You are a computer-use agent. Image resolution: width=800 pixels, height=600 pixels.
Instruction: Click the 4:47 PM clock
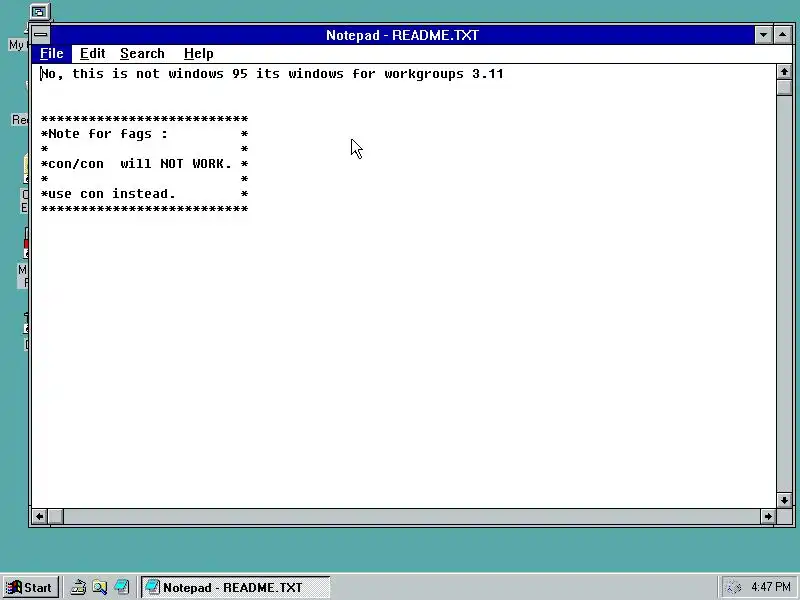tap(770, 587)
